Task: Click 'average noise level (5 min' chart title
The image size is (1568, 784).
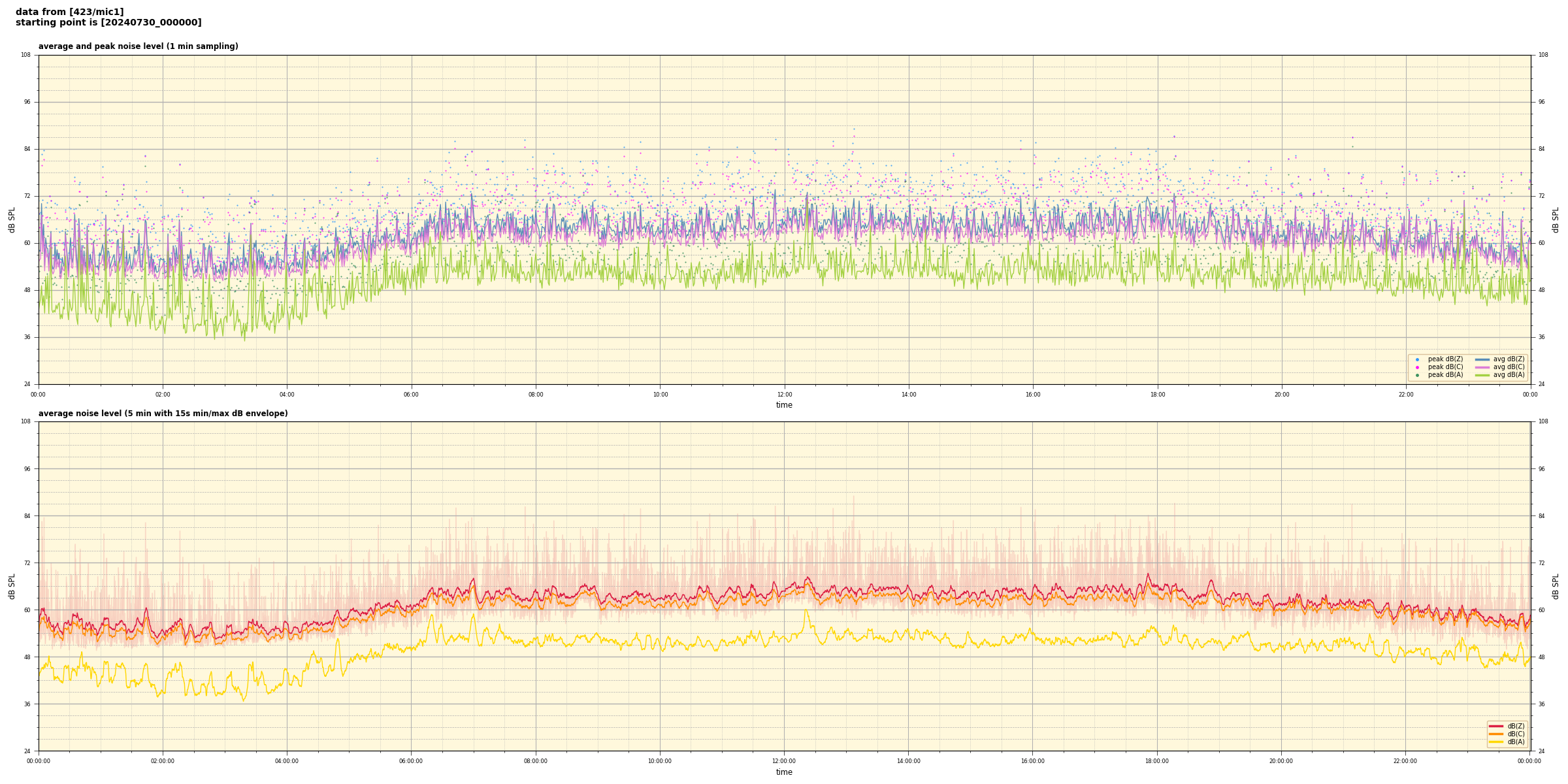Action: [163, 414]
